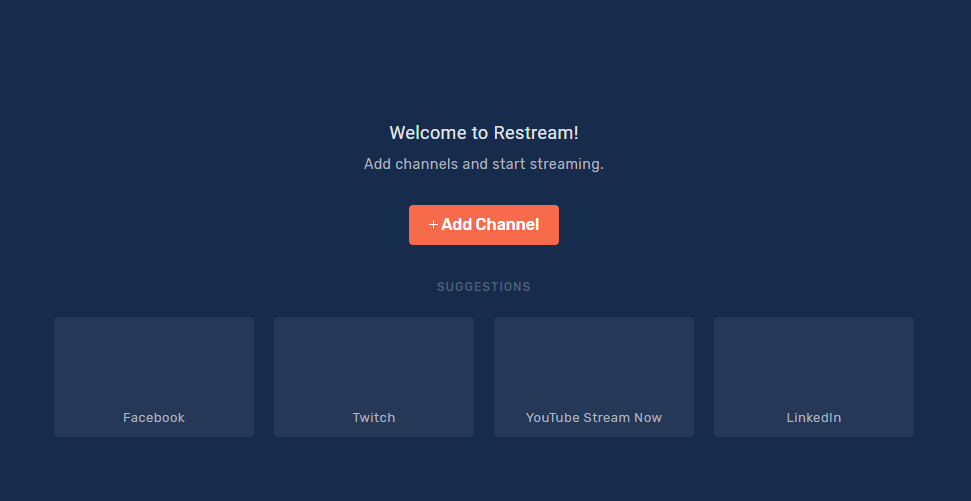The height and width of the screenshot is (501, 971).
Task: Click the 'Welcome to Restream!' heading
Action: (x=484, y=133)
